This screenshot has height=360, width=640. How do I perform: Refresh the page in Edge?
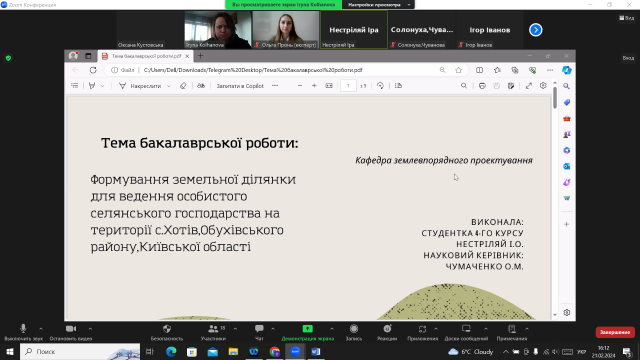[93, 70]
